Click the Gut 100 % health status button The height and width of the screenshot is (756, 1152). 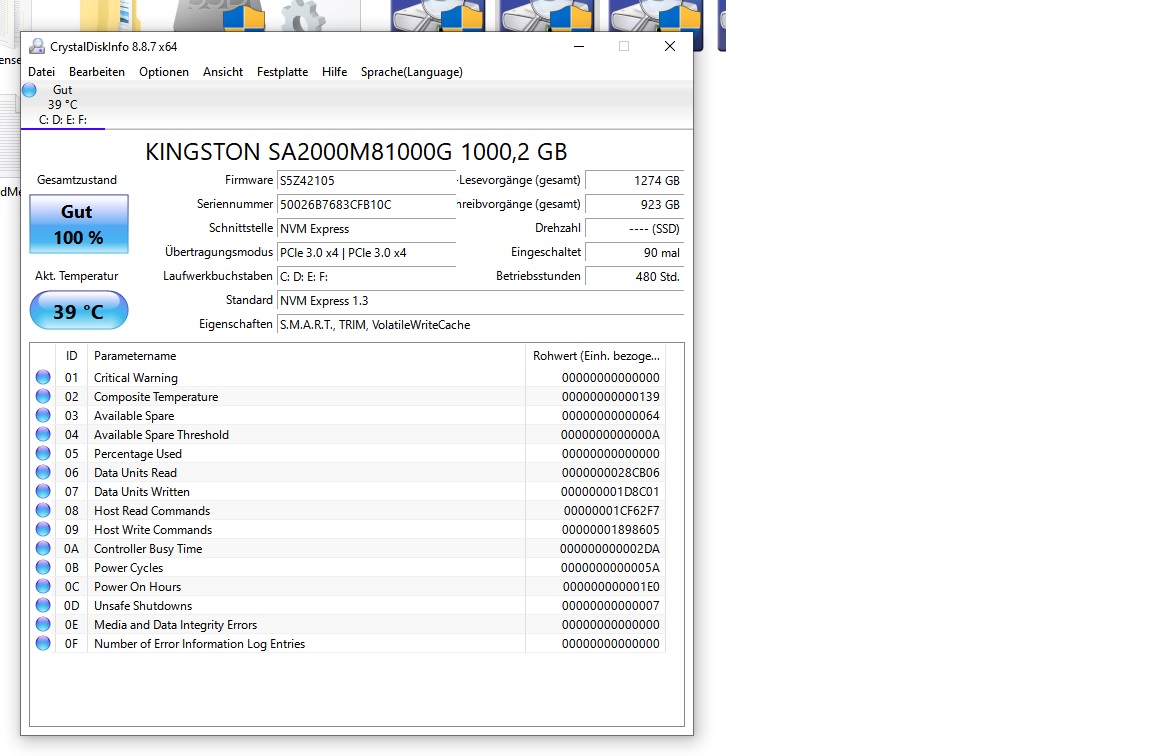(79, 224)
